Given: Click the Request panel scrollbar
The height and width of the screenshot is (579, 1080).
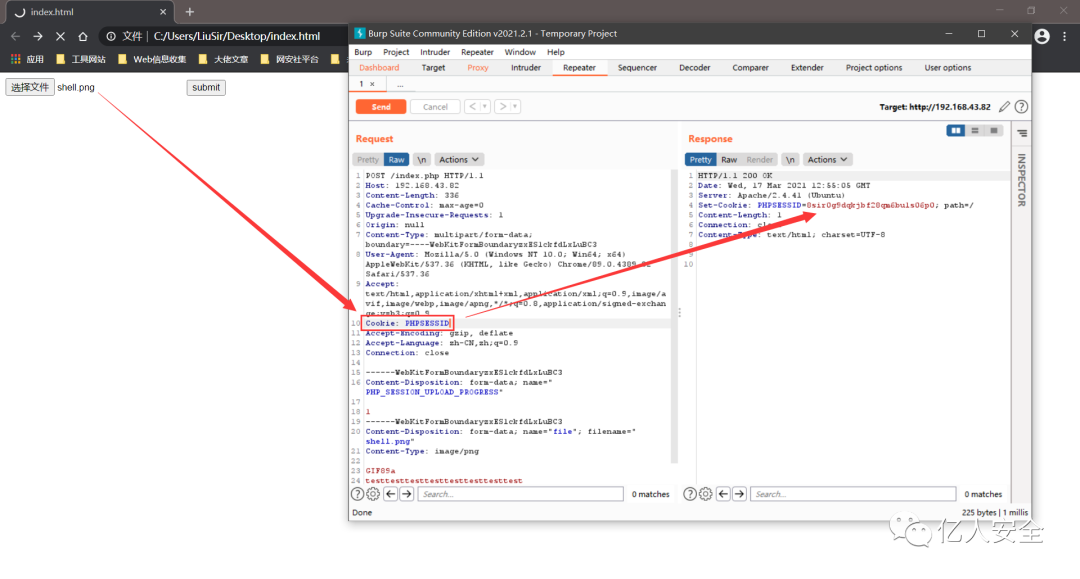Looking at the screenshot, I should pos(674,317).
